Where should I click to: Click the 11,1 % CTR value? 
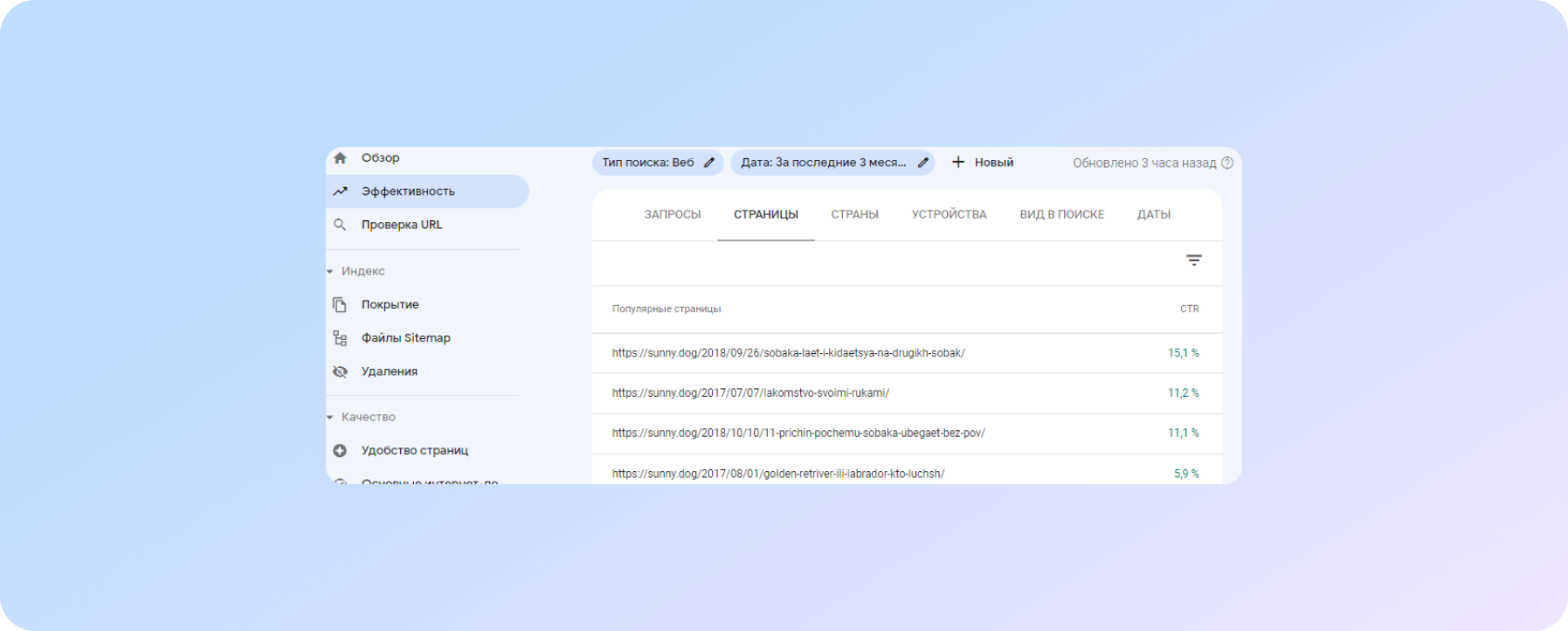[x=1184, y=433]
